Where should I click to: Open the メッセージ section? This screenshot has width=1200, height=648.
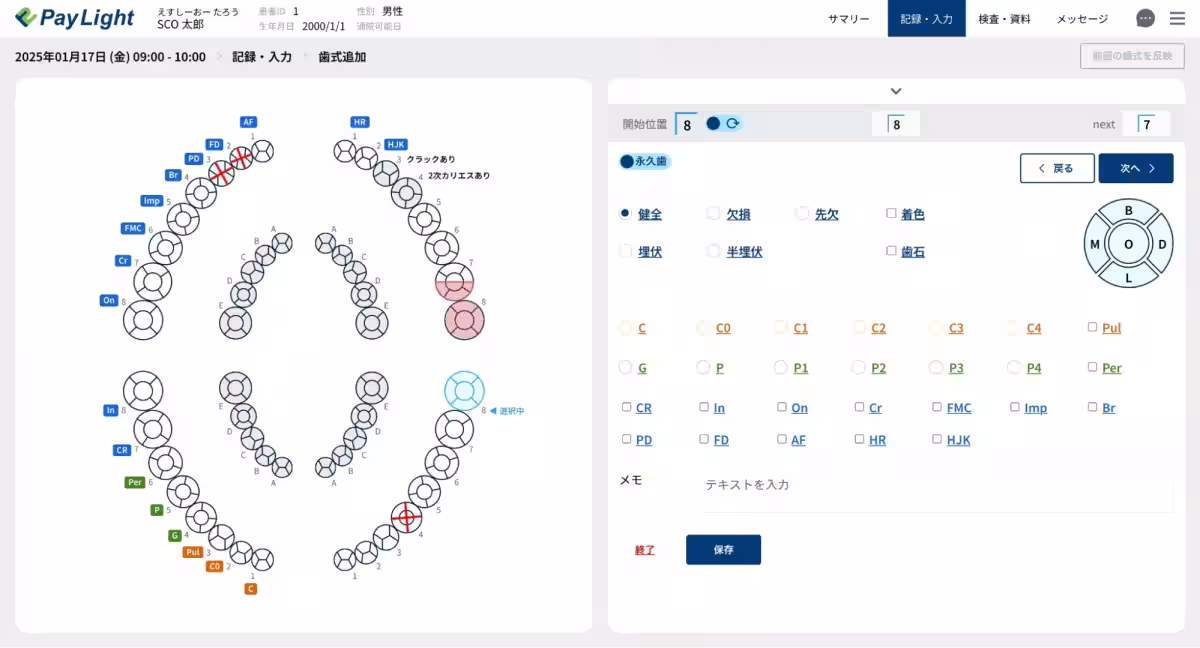pyautogui.click(x=1081, y=18)
